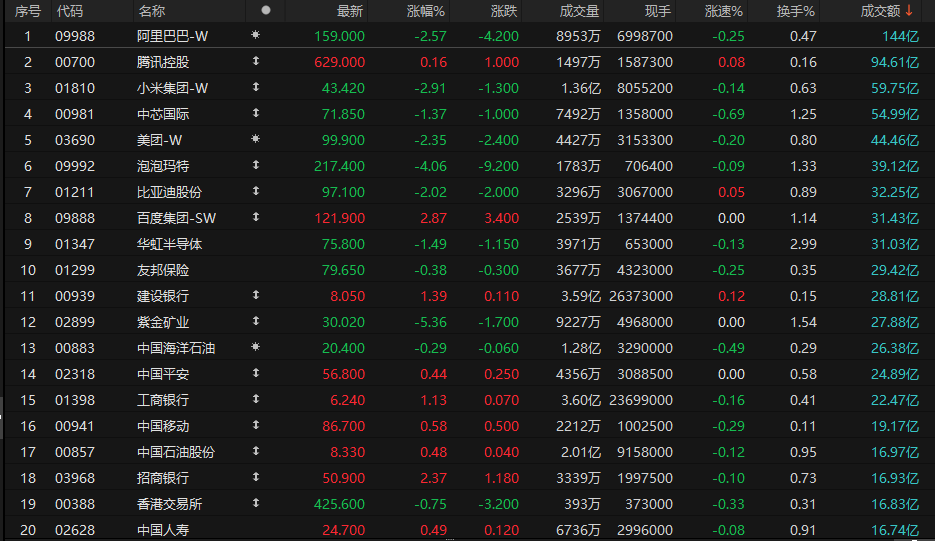
Task: Click stock code 00700
Action: (x=75, y=62)
